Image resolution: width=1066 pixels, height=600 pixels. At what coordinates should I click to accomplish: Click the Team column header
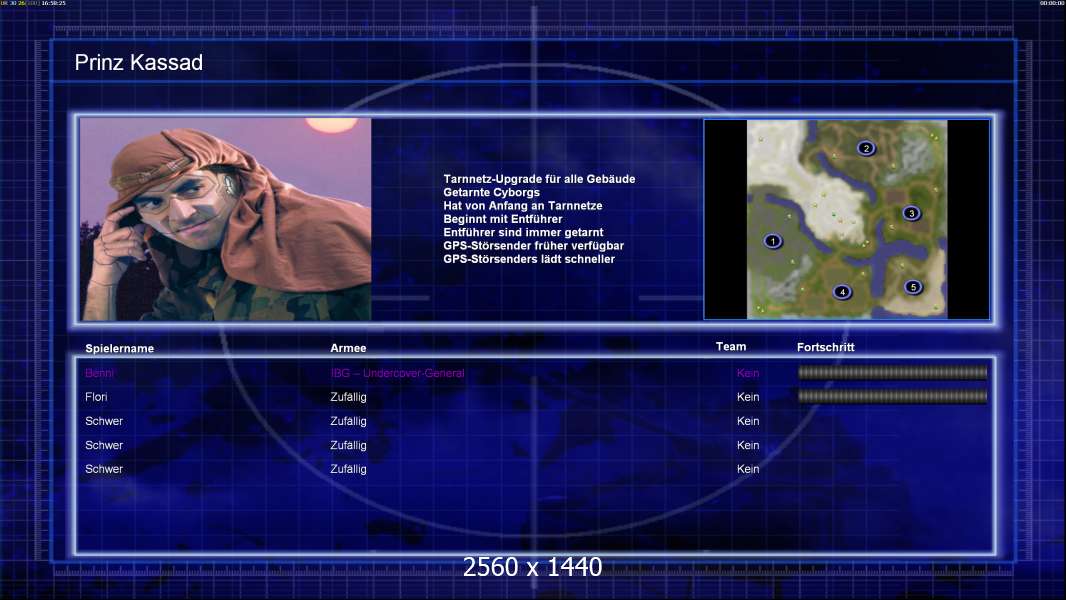tap(731, 347)
